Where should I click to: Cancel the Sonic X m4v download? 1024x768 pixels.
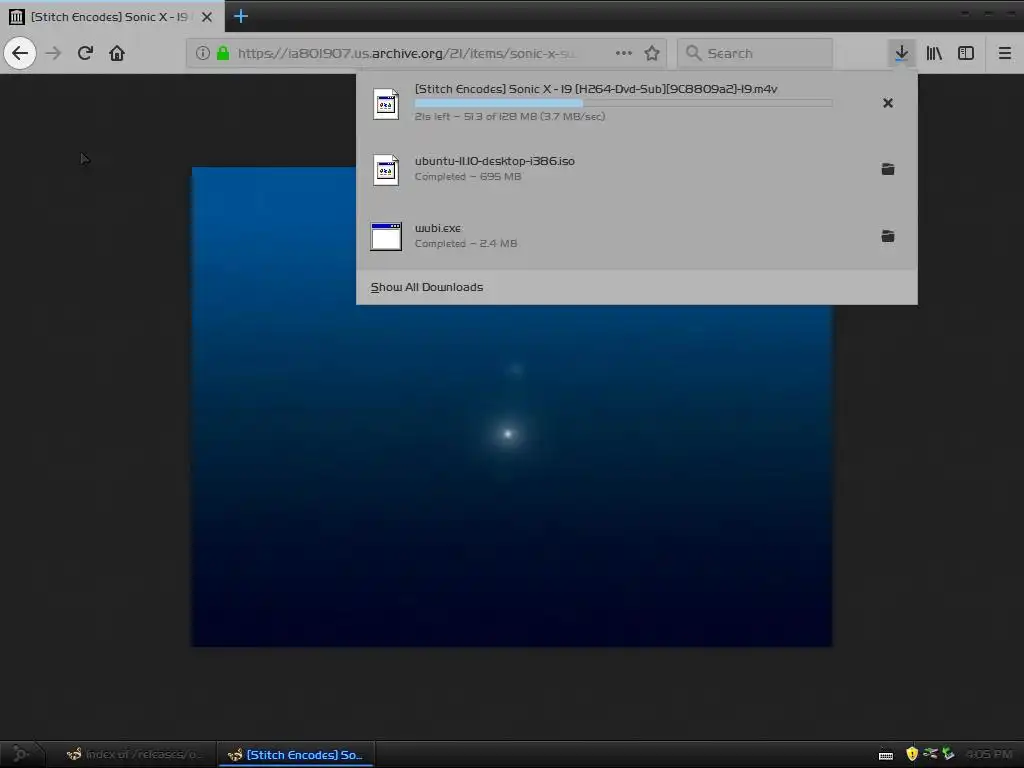tap(888, 103)
